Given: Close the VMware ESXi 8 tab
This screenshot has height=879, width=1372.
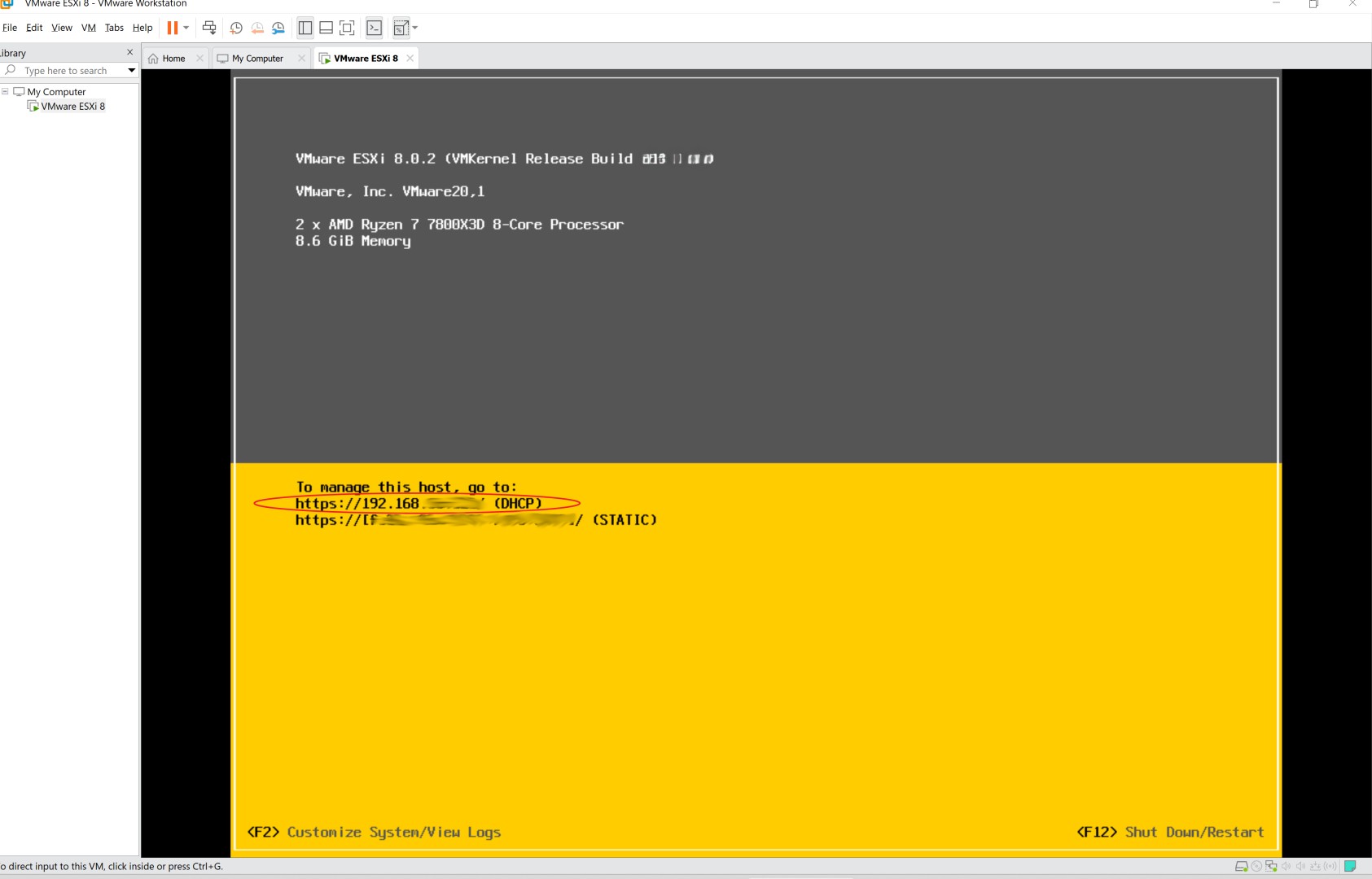Looking at the screenshot, I should click(x=410, y=59).
